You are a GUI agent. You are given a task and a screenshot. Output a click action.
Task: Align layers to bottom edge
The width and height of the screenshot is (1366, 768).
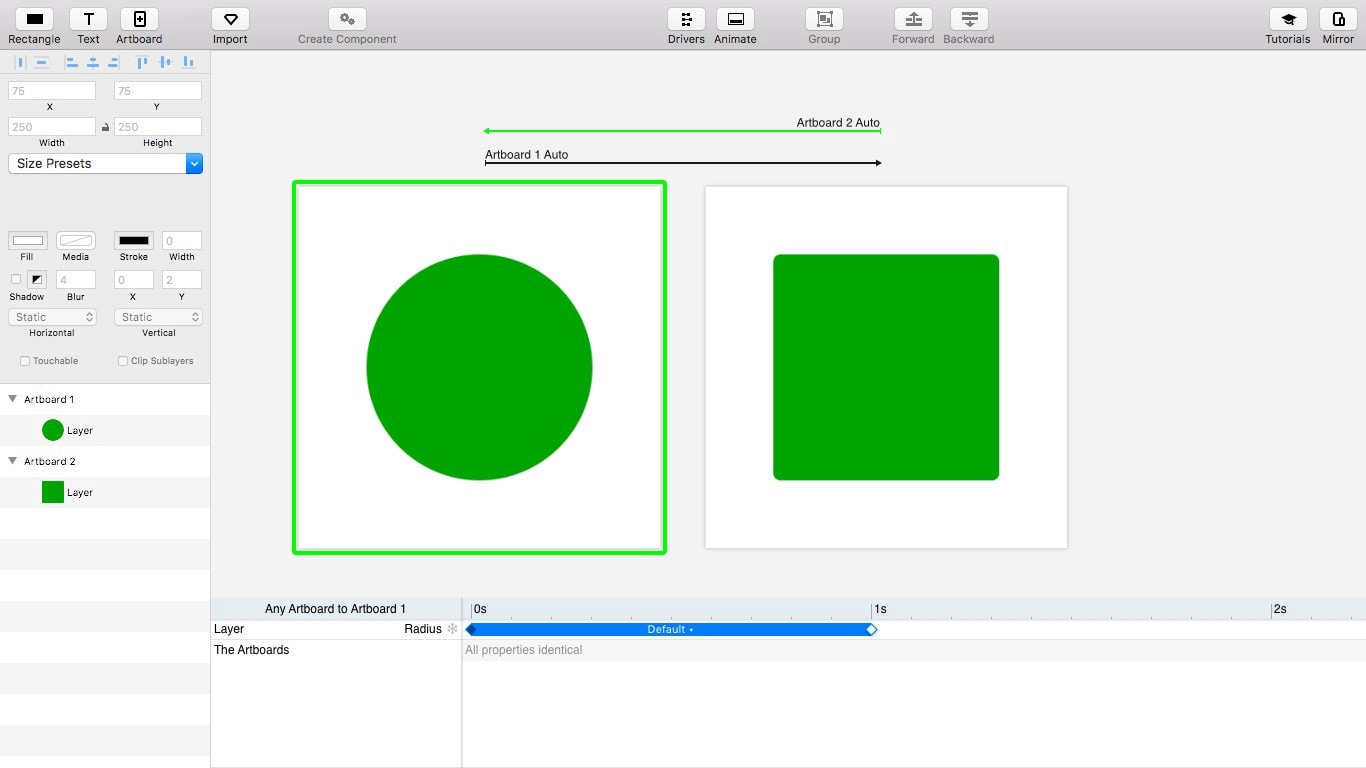pyautogui.click(x=188, y=62)
